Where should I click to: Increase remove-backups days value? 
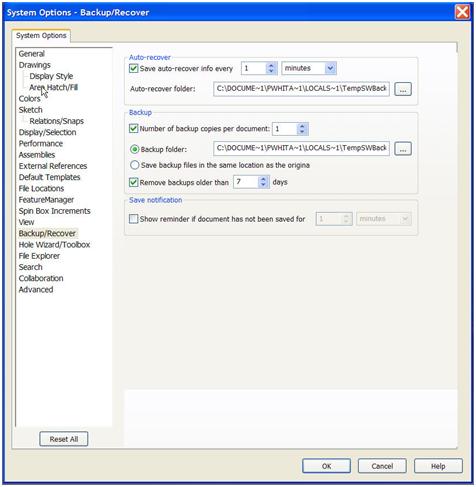tap(263, 179)
